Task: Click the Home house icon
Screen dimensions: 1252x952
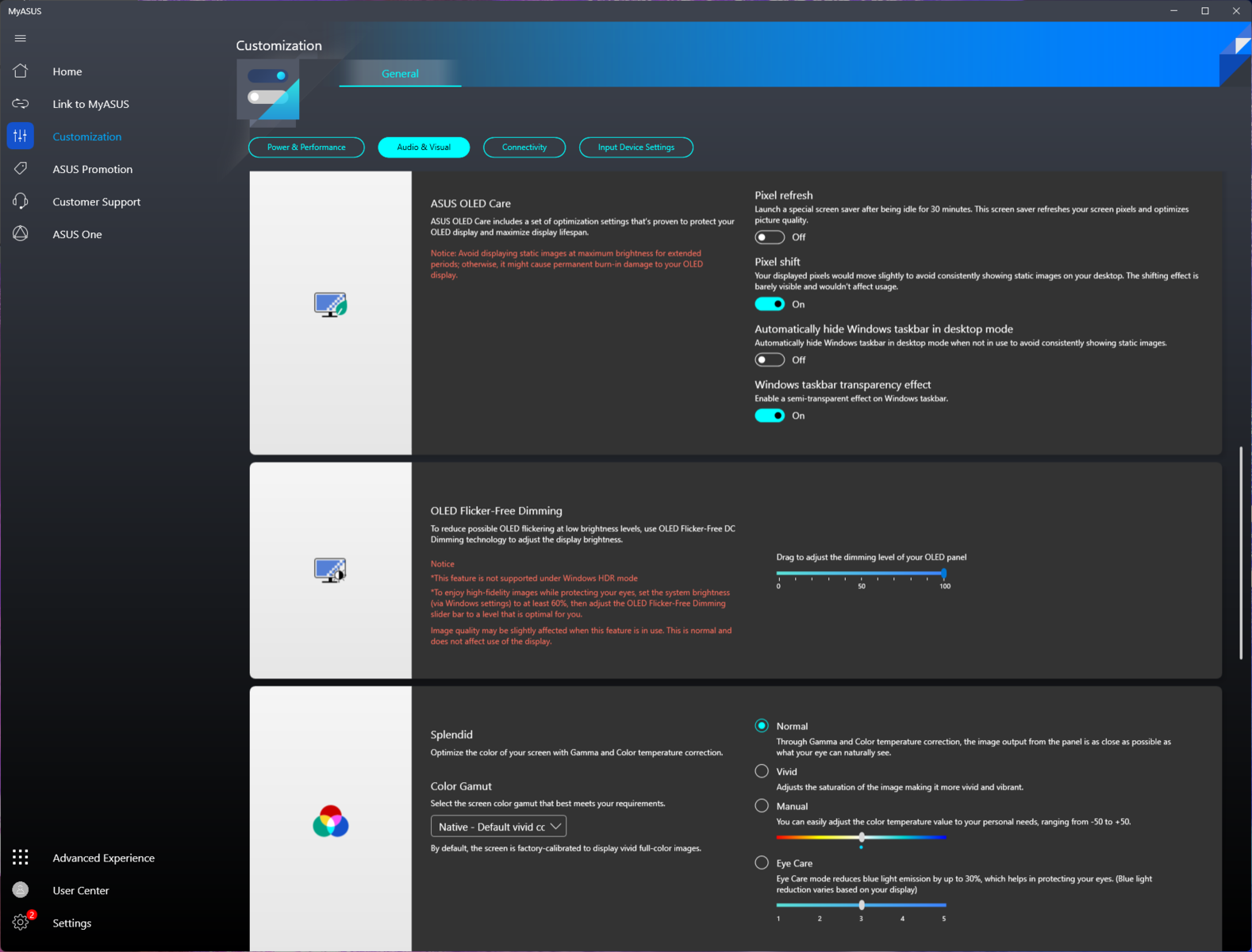Action: 21,71
